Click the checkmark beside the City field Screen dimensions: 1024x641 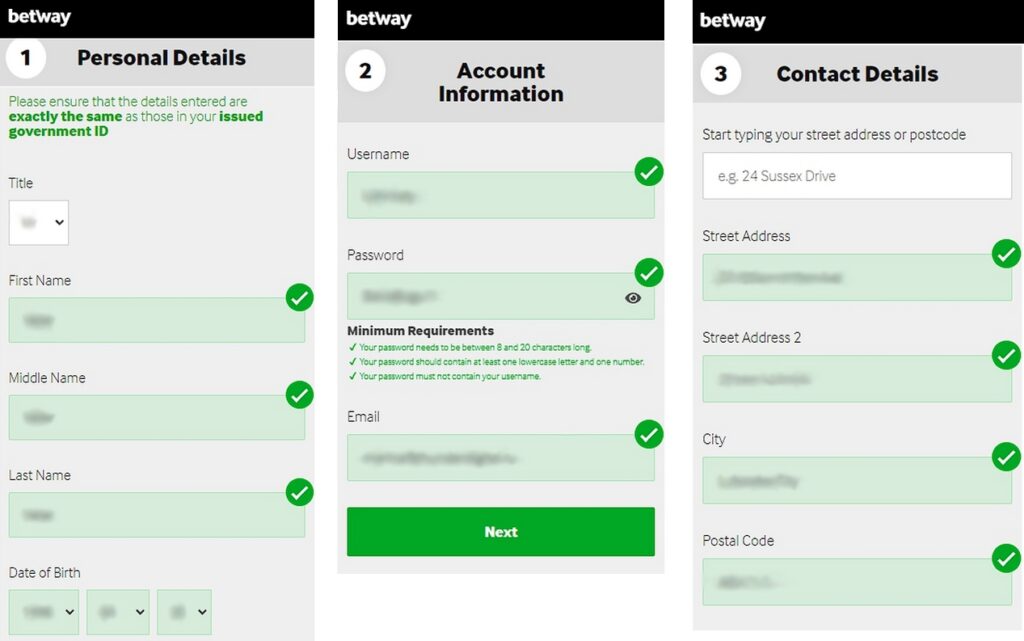tap(1006, 457)
